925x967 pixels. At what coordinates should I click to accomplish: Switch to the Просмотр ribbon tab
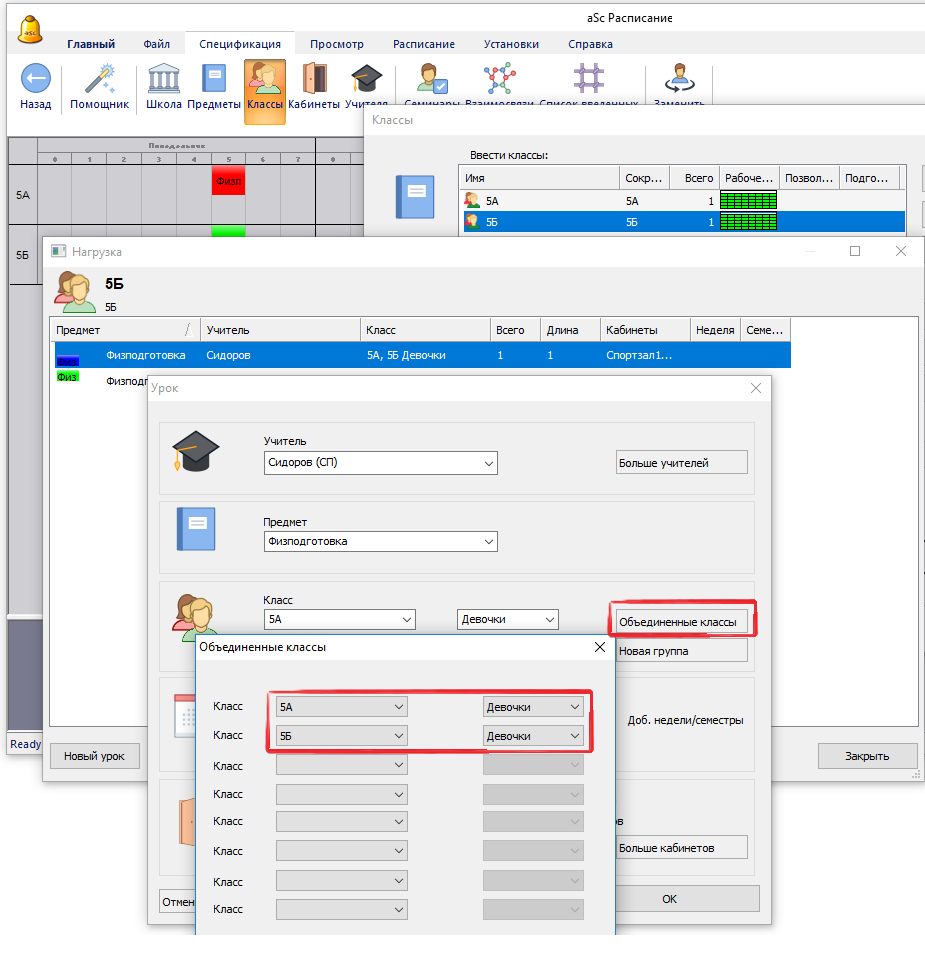tap(336, 44)
